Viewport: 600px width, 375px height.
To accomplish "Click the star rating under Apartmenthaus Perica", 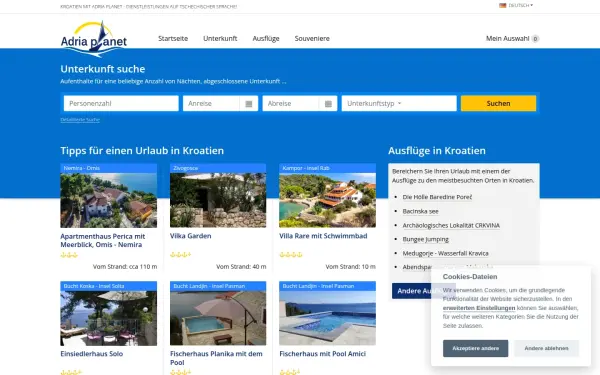I will [69, 255].
